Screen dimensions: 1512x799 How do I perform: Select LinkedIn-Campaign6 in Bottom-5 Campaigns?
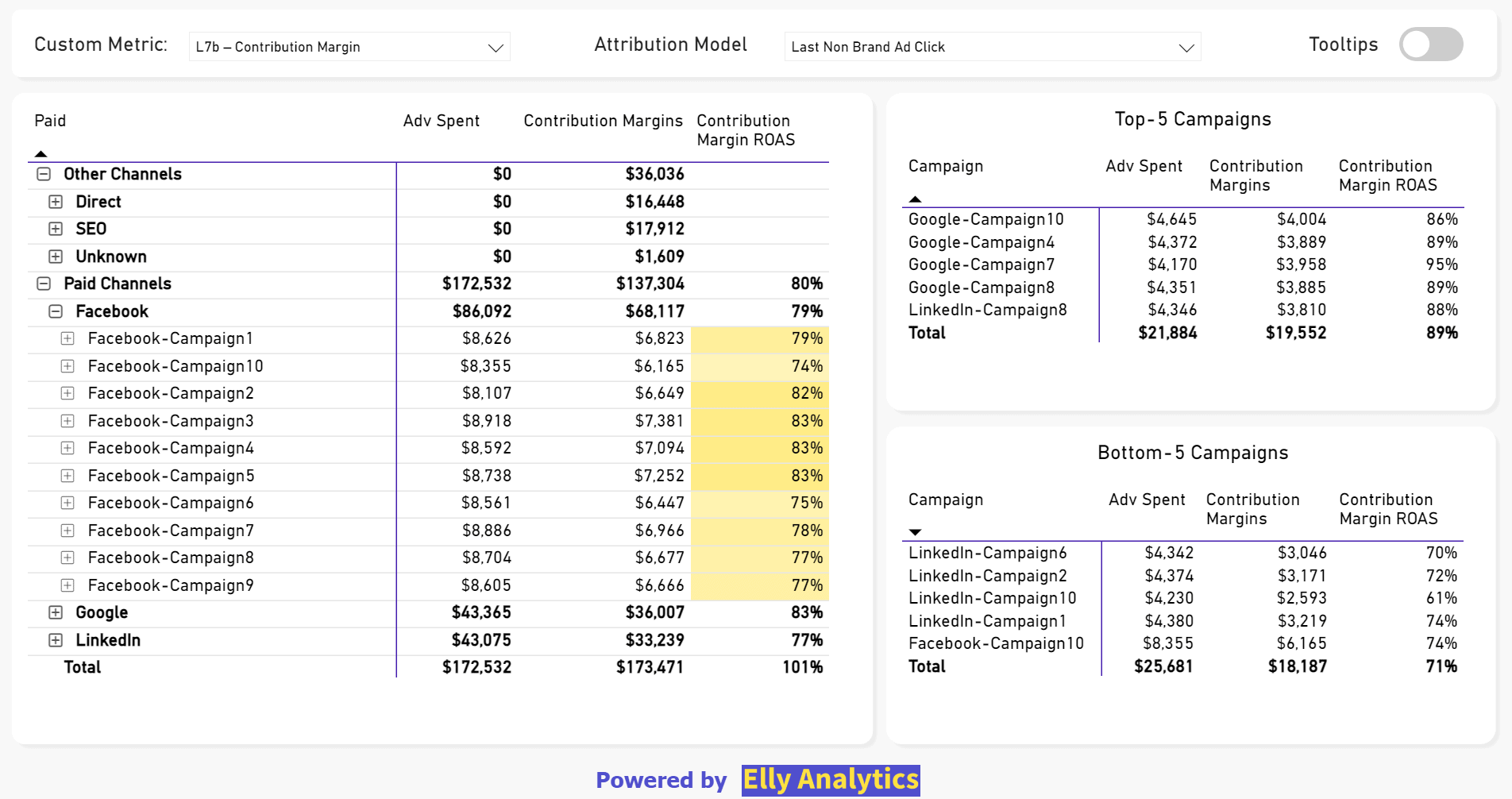point(987,553)
